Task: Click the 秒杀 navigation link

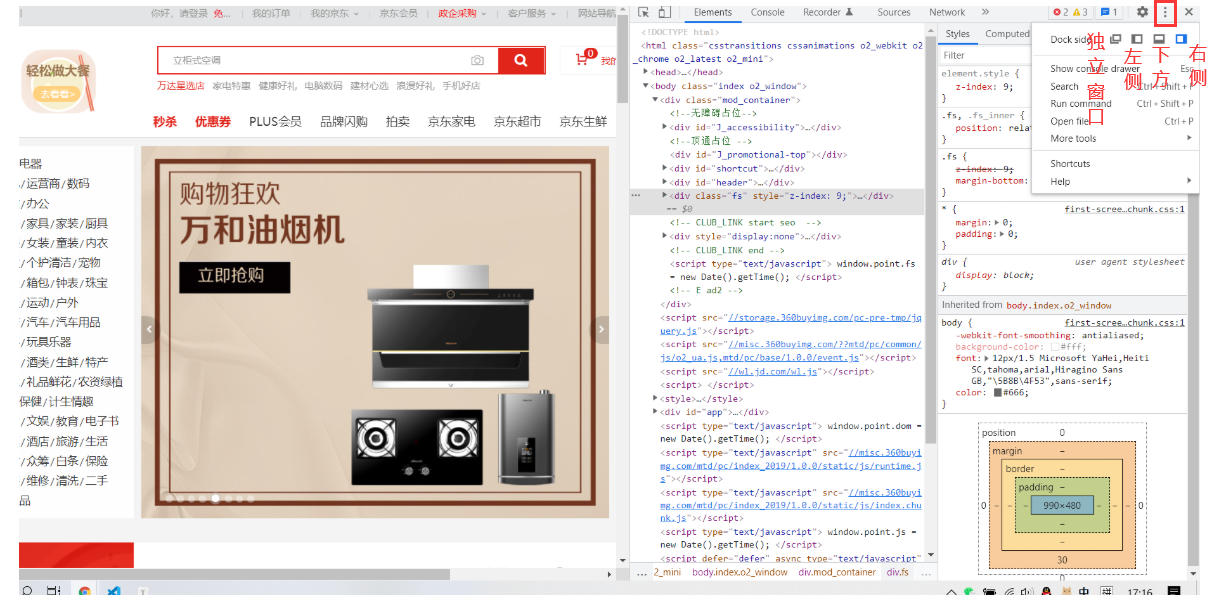Action: tap(165, 122)
